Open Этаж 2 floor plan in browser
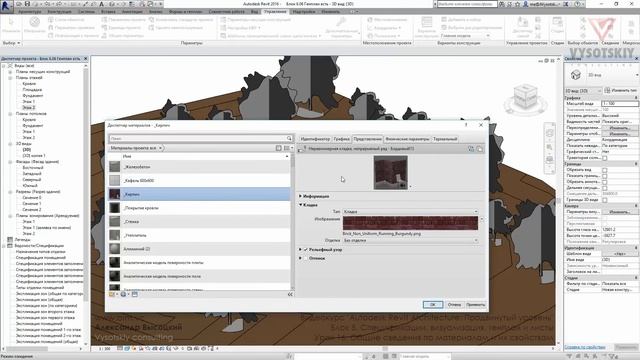 click(x=28, y=108)
